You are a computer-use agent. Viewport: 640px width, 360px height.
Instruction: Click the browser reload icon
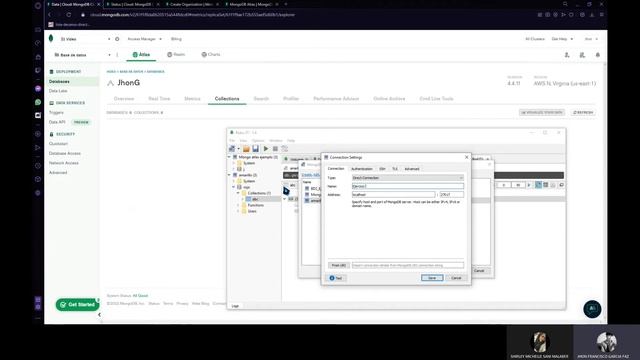point(69,15)
